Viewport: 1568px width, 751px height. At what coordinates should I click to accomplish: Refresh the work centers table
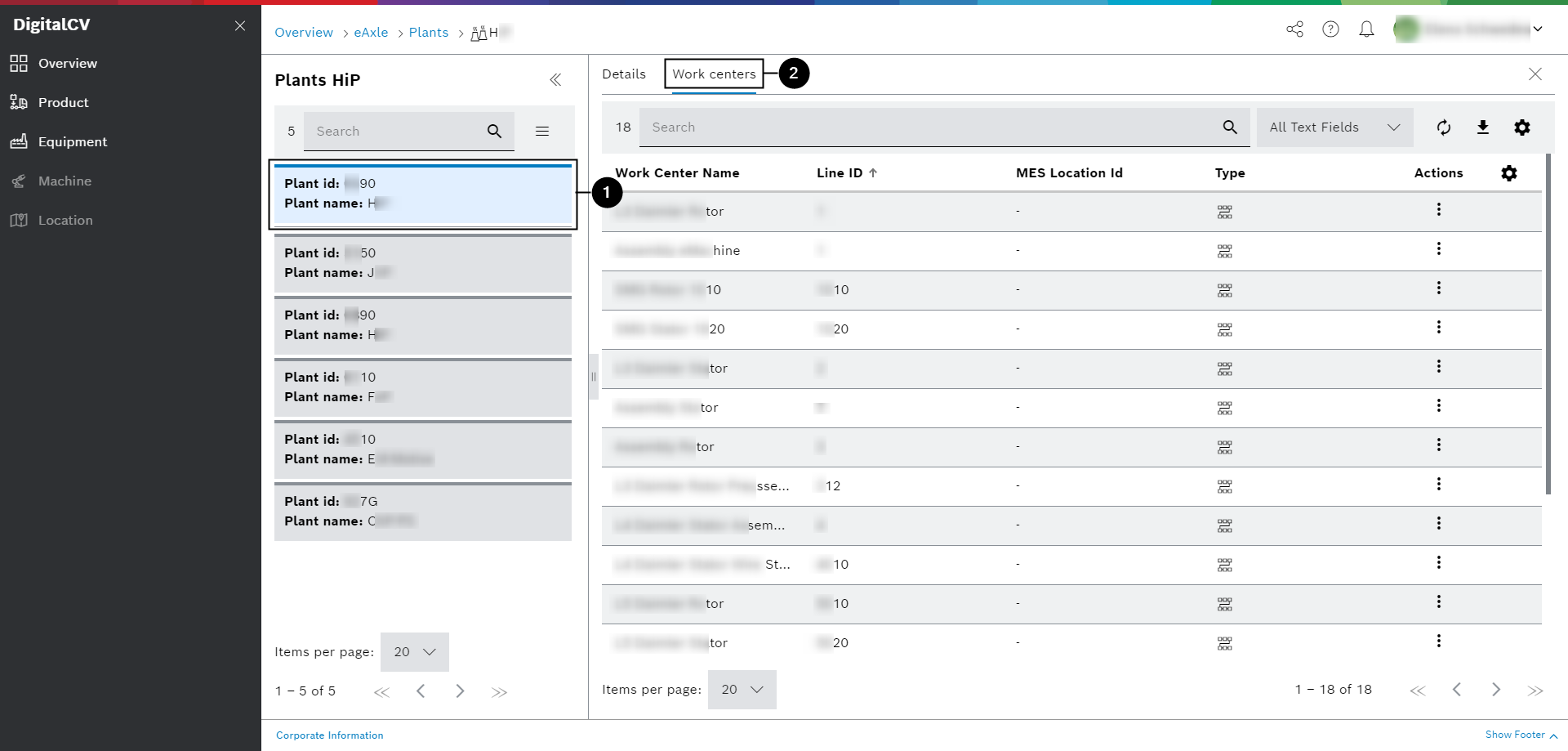point(1443,127)
